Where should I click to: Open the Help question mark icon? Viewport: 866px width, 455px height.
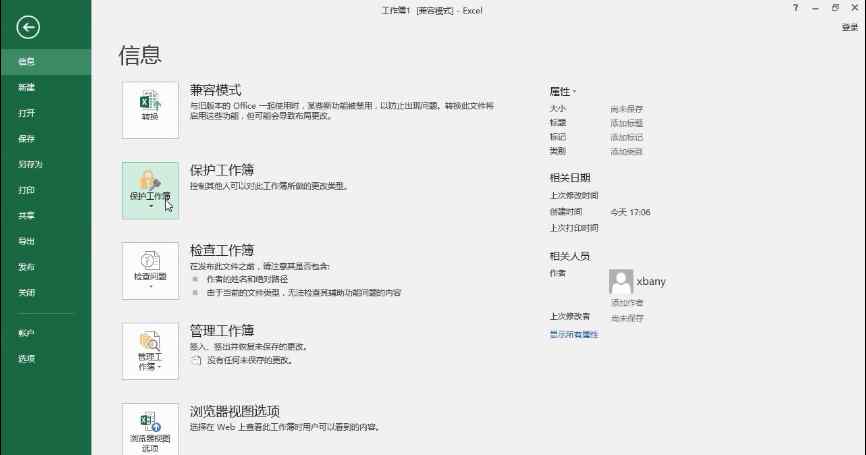(795, 8)
